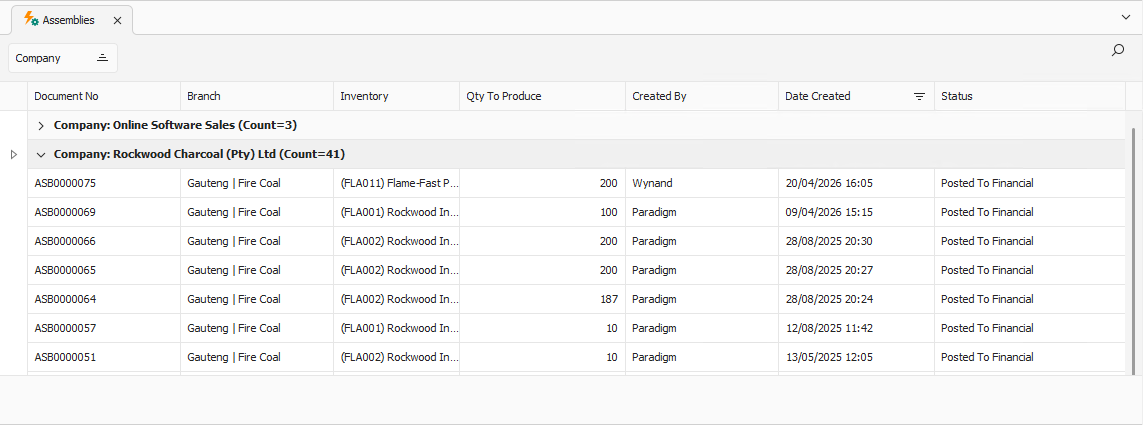Sort by Inventory column header
Image resolution: width=1143 pixels, height=425 pixels.
coord(397,96)
